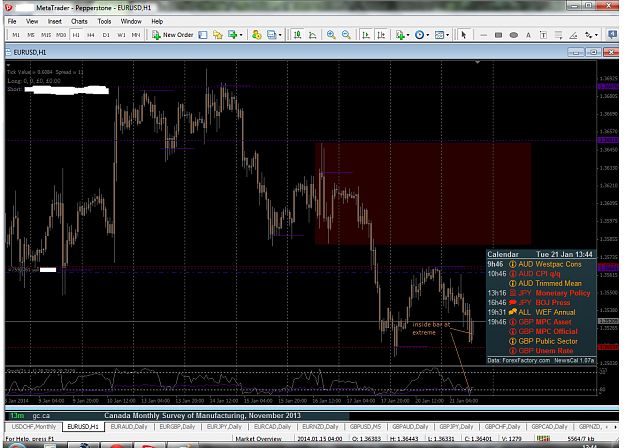Switch to W1 timeframe
Image resolution: width=625 pixels, height=448 pixels.
tap(121, 35)
